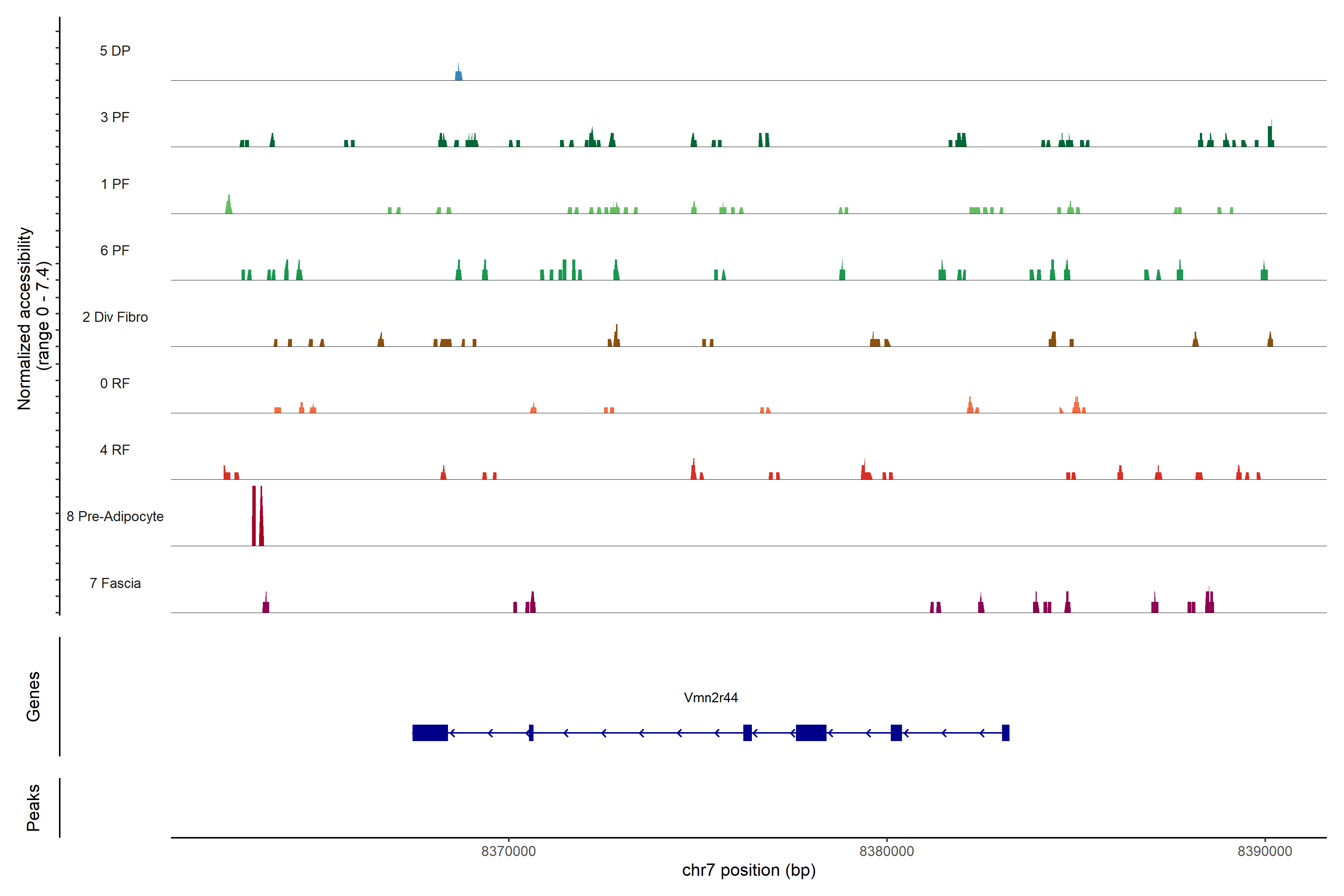Click the 6 PF track label
Image resolution: width=1344 pixels, height=896 pixels.
click(x=115, y=250)
